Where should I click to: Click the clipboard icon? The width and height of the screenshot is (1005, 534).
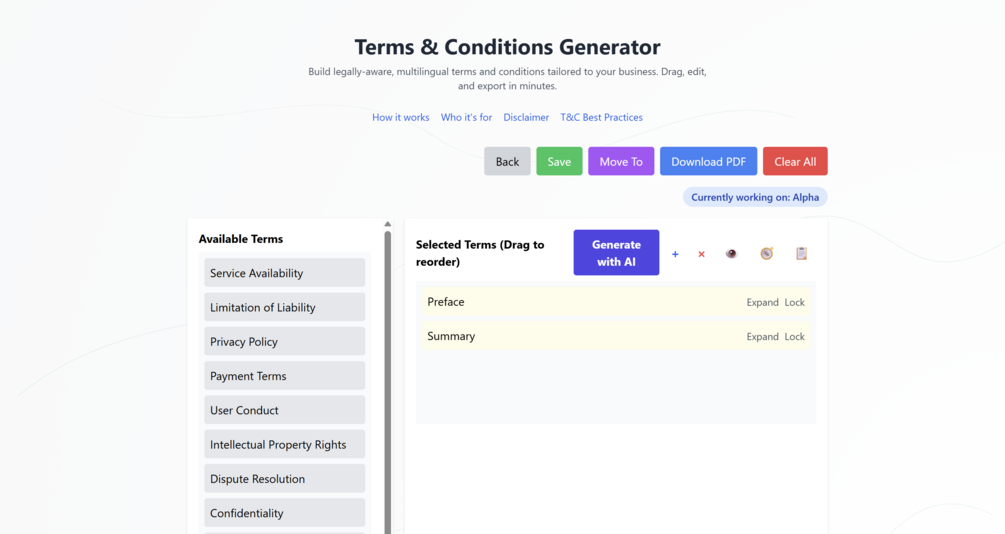pyautogui.click(x=801, y=254)
